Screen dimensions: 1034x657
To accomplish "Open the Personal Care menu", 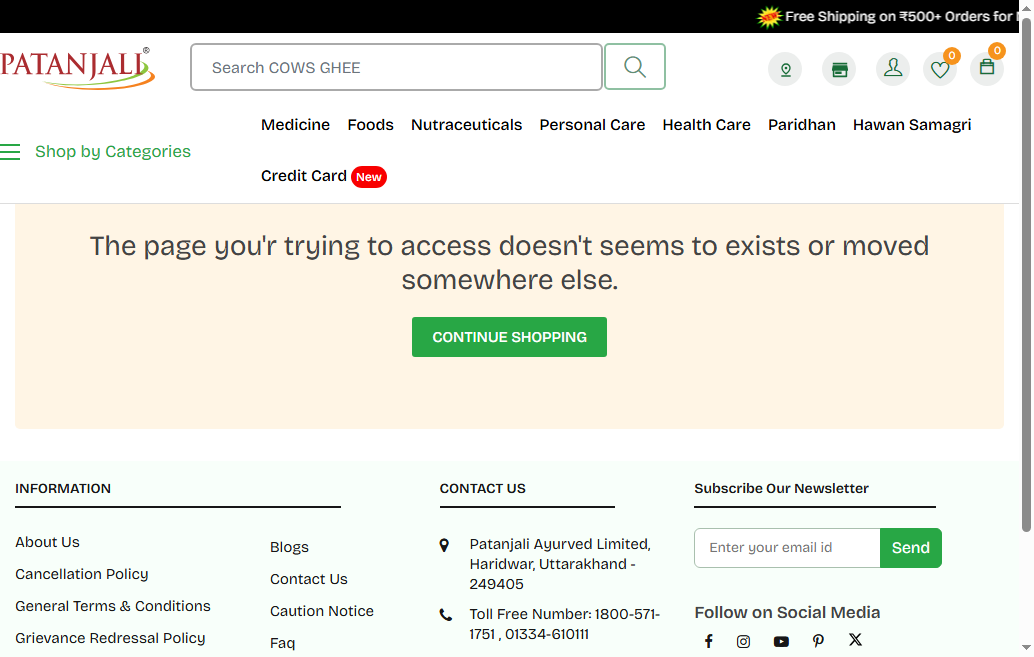I will click(x=592, y=125).
